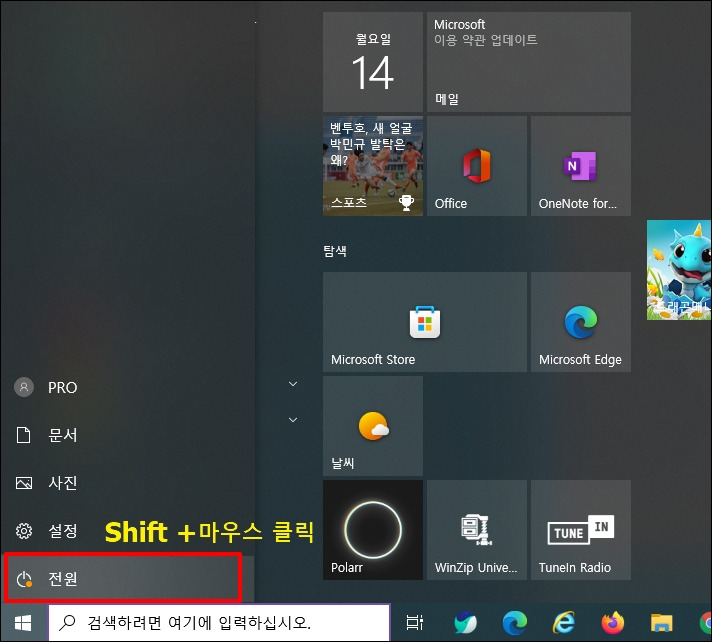
Task: Open the Microsoft Edge tile
Action: click(581, 322)
